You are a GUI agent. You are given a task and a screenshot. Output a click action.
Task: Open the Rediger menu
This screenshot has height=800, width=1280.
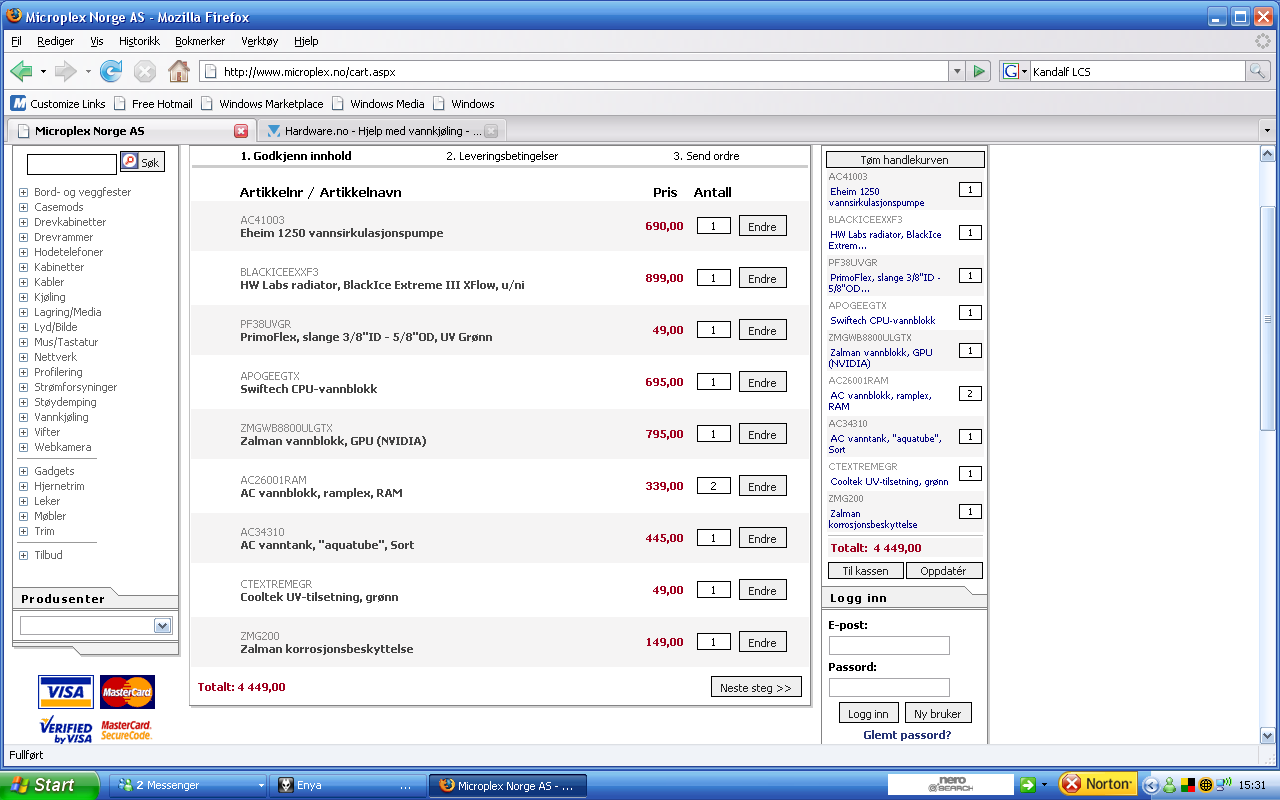(56, 41)
